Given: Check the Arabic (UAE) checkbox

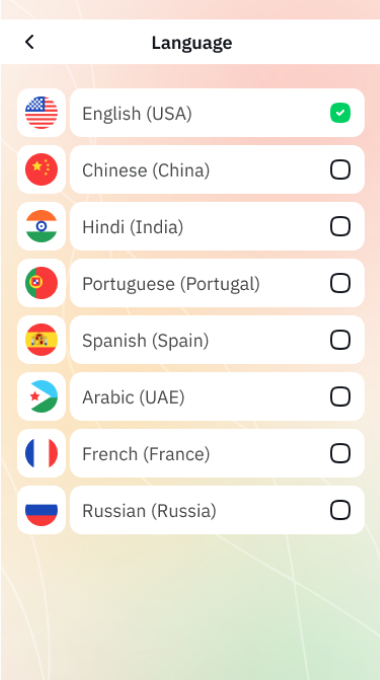Looking at the screenshot, I should point(340,396).
